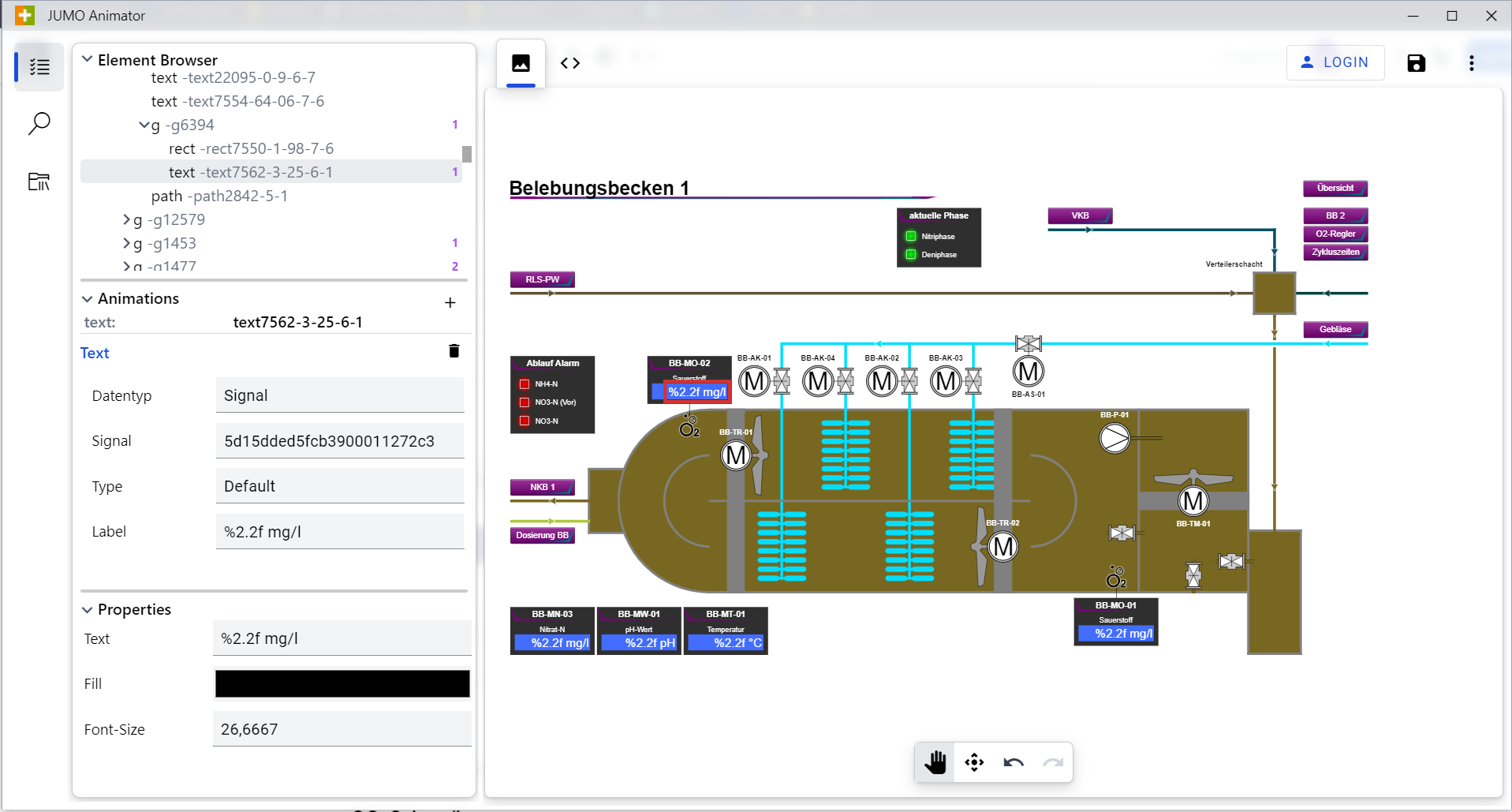1512x812 pixels.
Task: Select the hand pan tool
Action: coord(935,762)
